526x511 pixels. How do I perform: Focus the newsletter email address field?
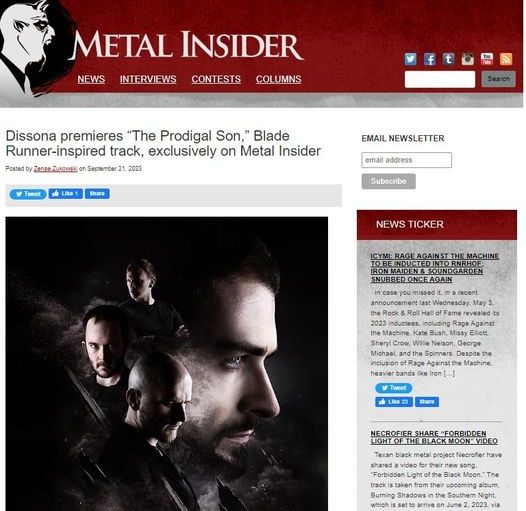coord(407,160)
